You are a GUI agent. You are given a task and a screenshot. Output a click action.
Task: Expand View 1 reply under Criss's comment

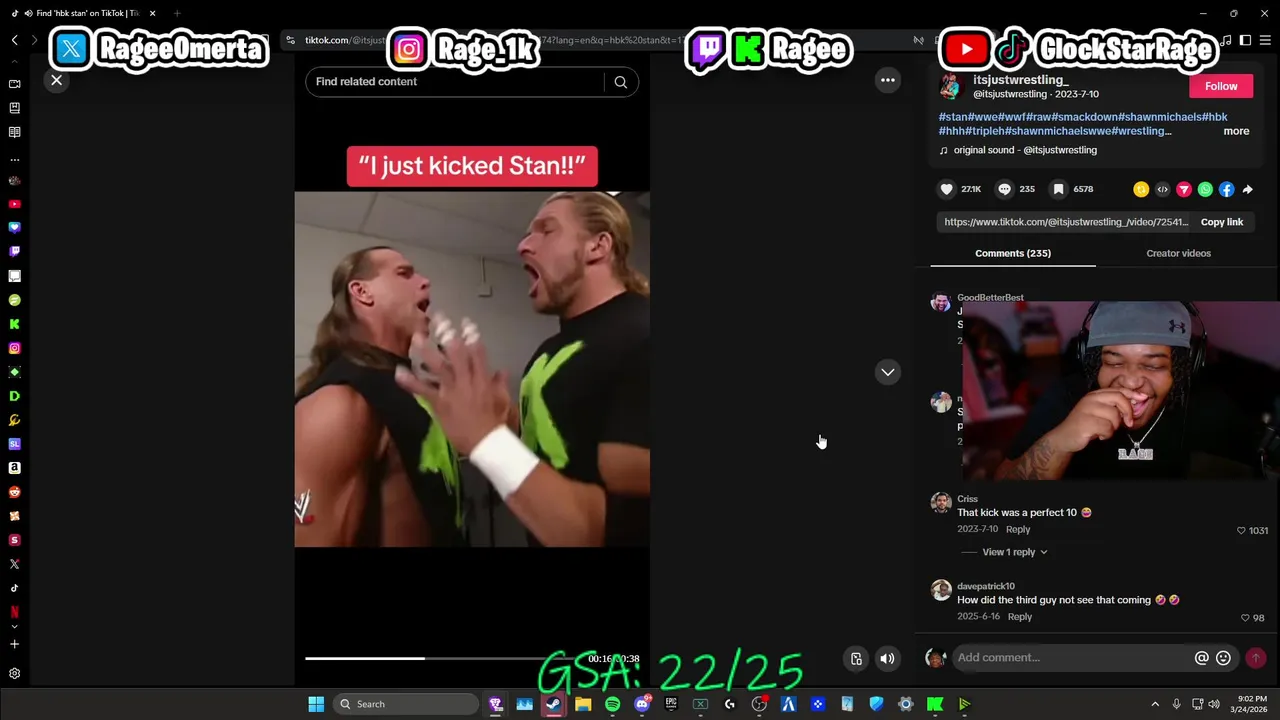point(1015,552)
